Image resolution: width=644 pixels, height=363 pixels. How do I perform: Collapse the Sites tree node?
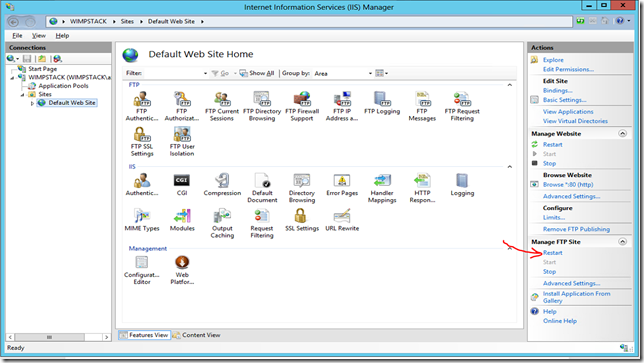point(23,95)
